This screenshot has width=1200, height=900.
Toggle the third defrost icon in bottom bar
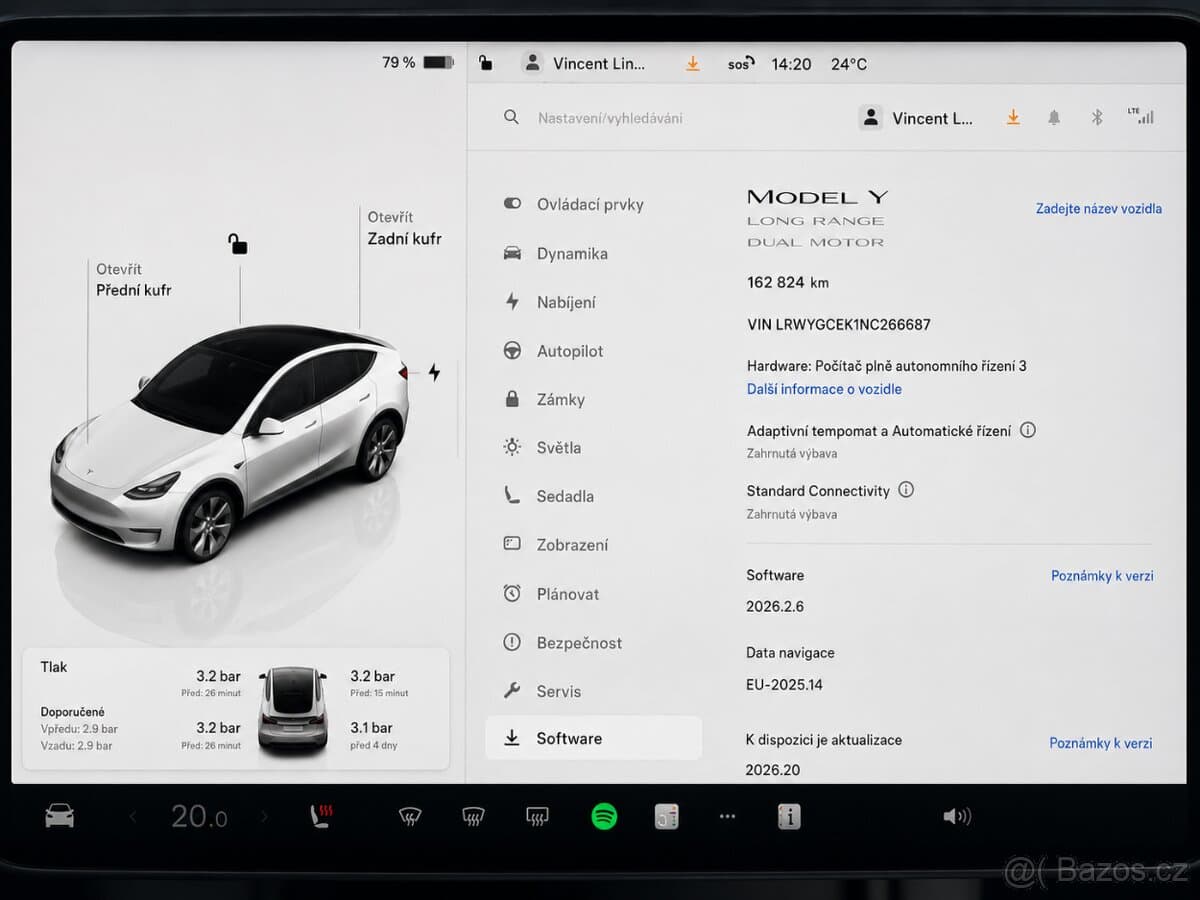537,817
